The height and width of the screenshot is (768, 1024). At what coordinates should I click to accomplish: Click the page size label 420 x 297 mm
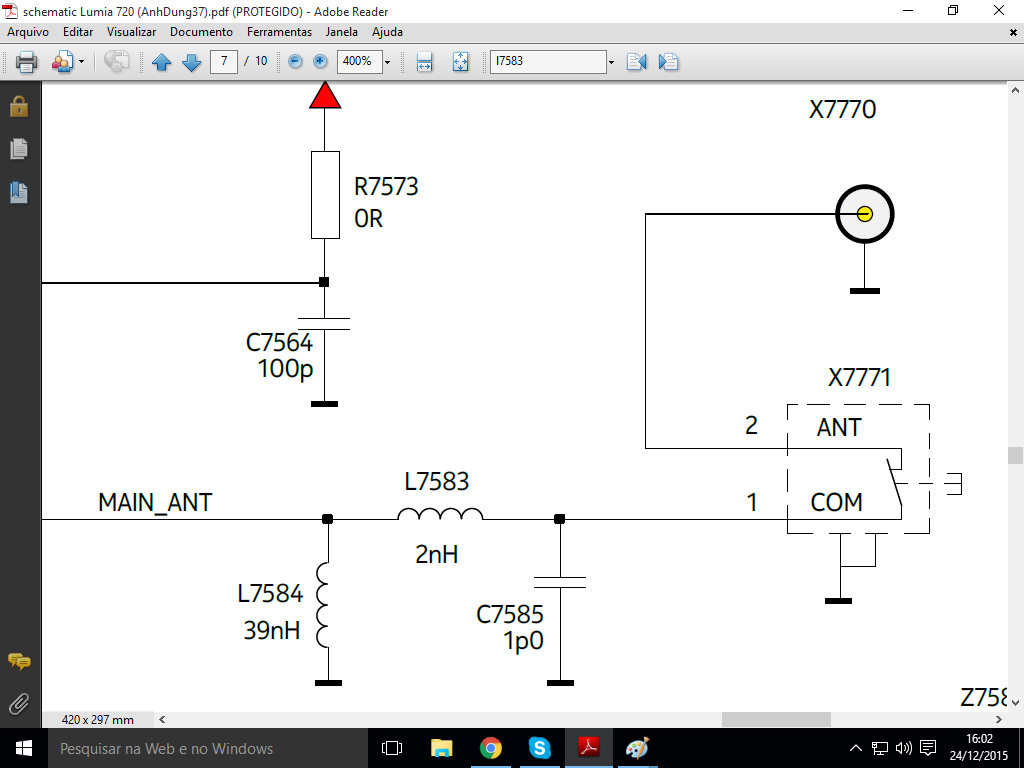pos(97,720)
